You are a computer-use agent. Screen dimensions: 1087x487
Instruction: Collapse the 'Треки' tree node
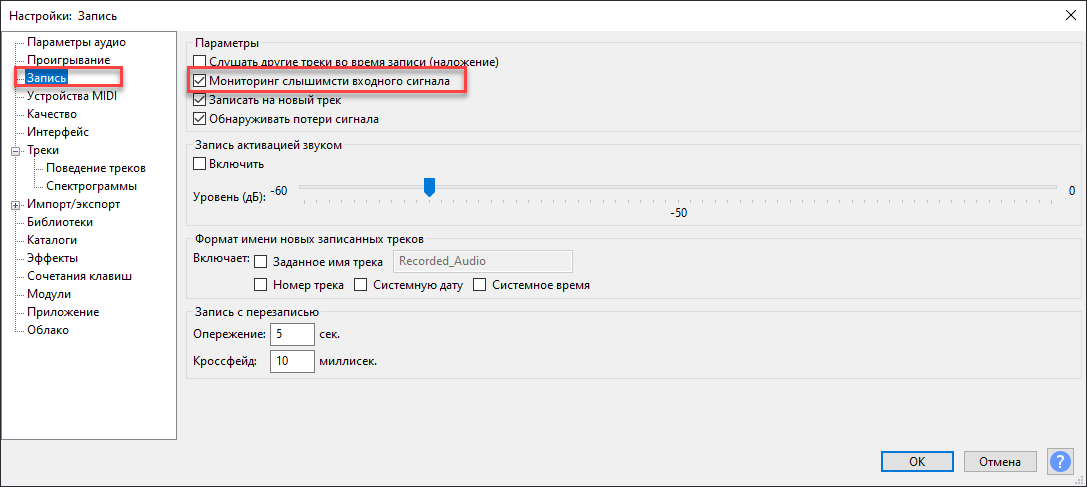point(16,151)
